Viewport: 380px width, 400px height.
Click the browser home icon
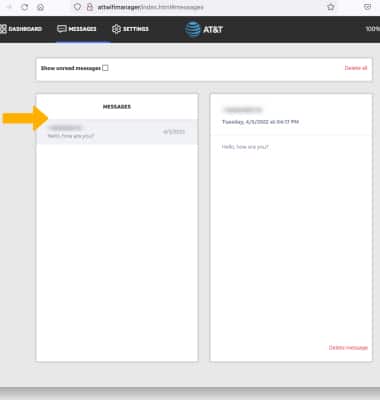coord(40,7)
